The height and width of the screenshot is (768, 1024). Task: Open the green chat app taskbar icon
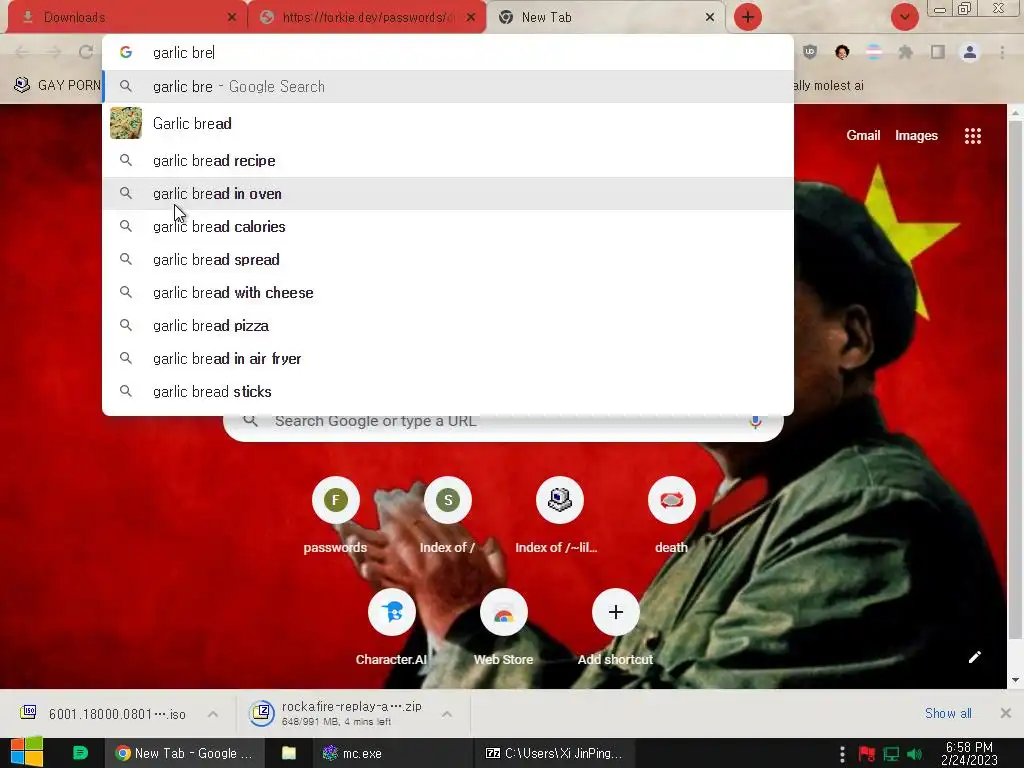(80, 753)
